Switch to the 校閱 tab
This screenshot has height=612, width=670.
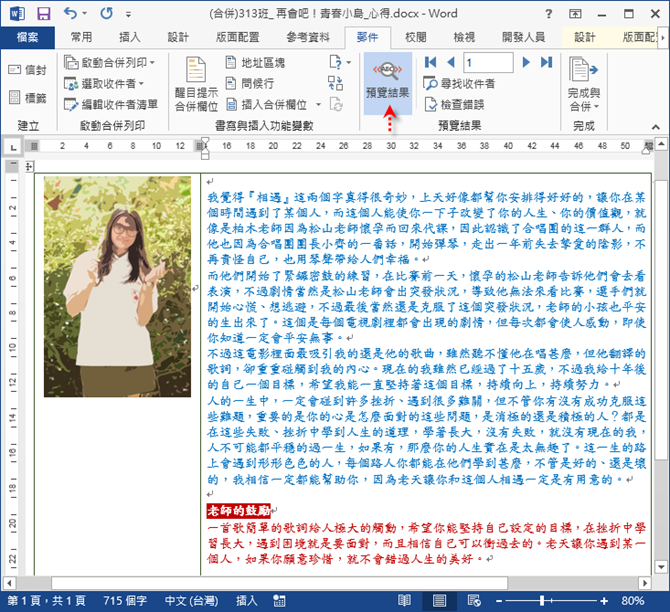[x=416, y=38]
